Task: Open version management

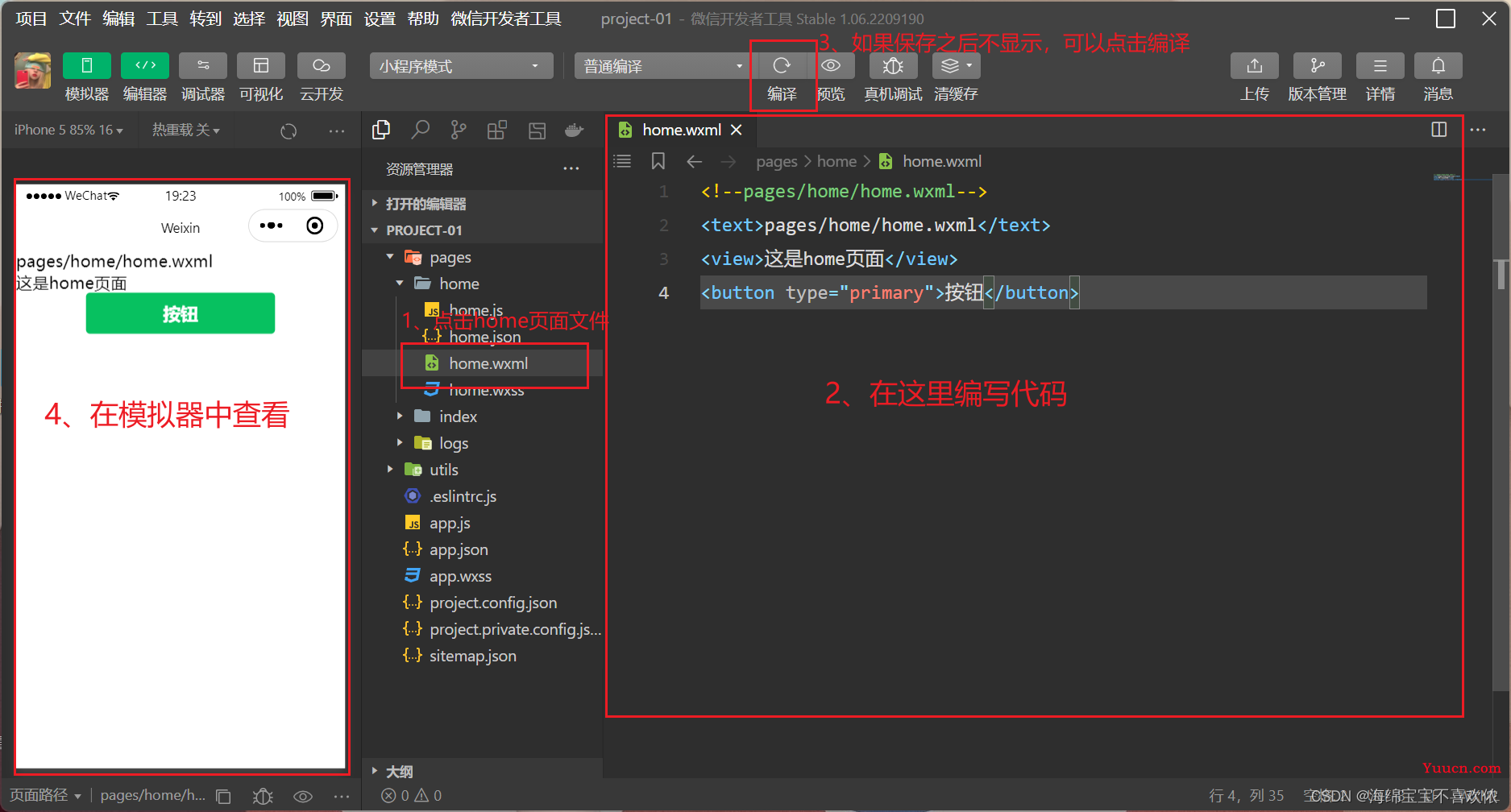Action: coord(1318,65)
